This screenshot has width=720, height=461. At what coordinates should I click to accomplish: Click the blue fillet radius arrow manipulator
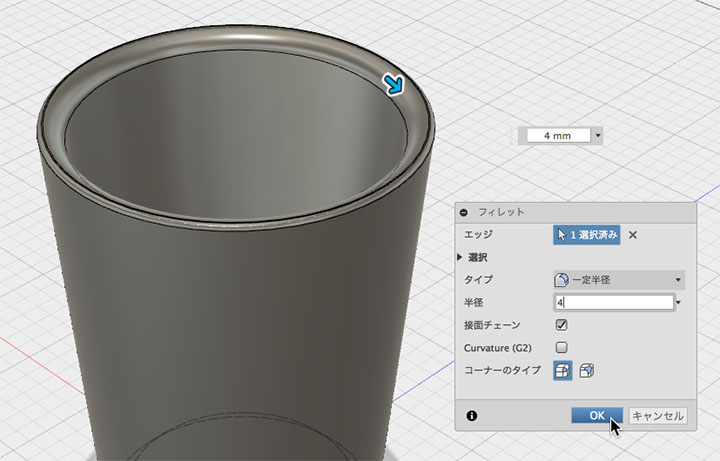pyautogui.click(x=394, y=85)
